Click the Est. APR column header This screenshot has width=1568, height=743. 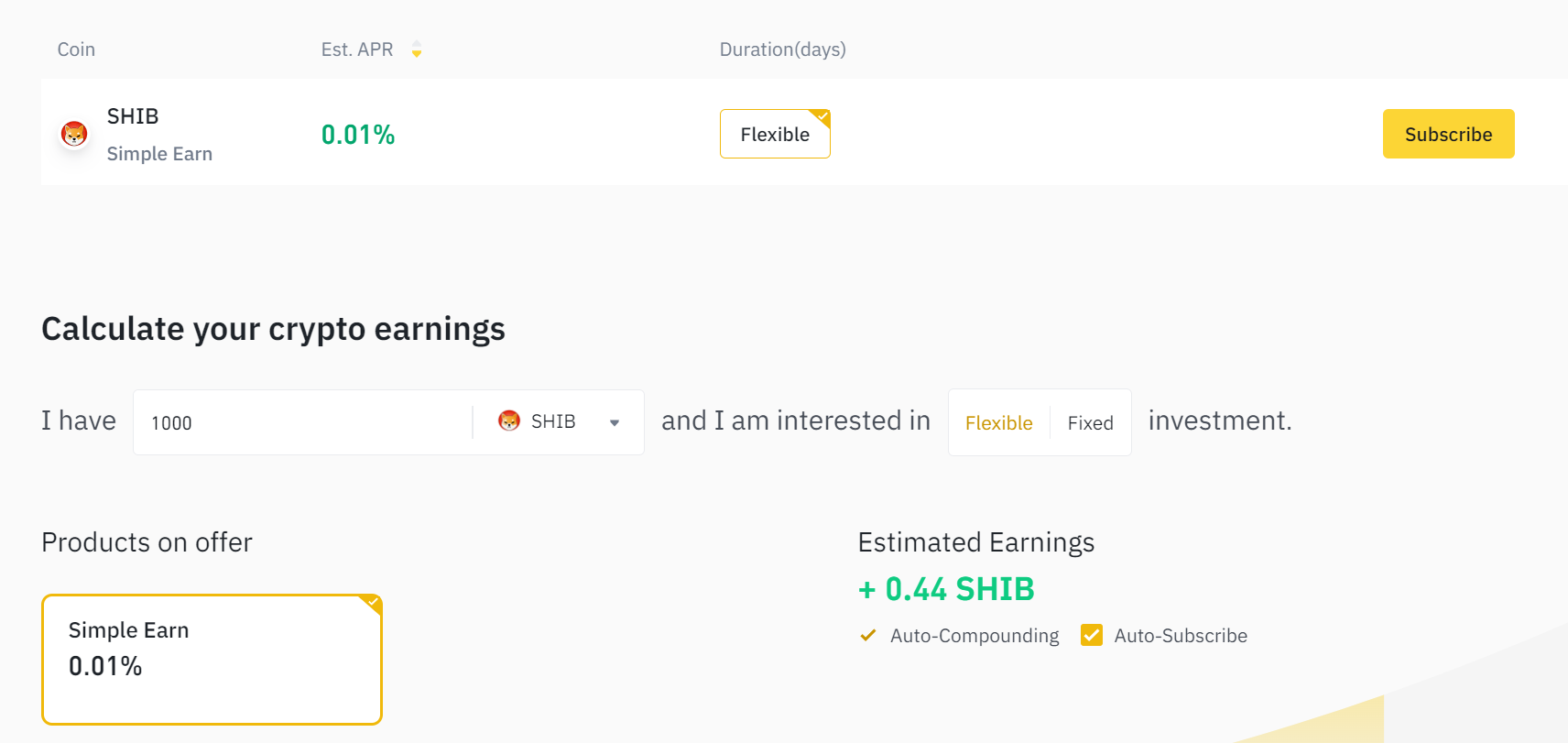click(356, 49)
